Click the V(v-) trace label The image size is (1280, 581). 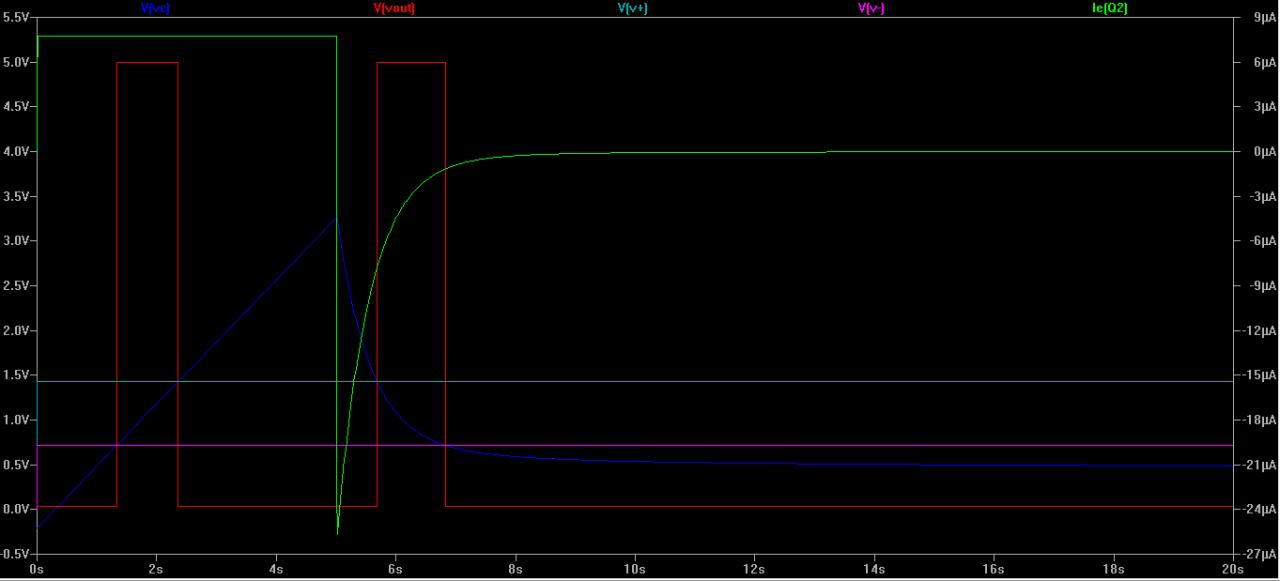click(872, 8)
